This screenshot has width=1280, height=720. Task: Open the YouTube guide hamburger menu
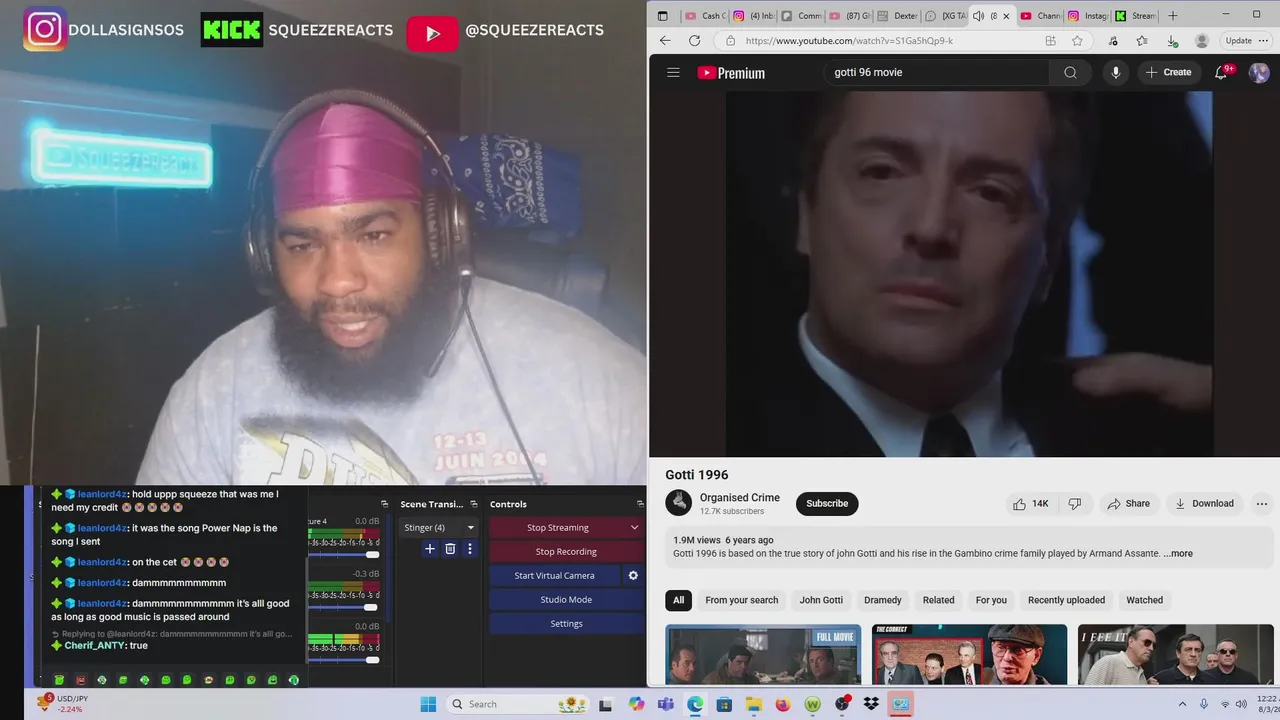tap(673, 72)
